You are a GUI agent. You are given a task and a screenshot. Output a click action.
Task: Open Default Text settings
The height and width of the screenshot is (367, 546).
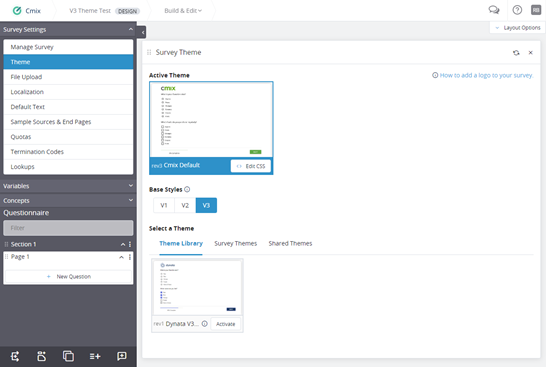click(68, 107)
